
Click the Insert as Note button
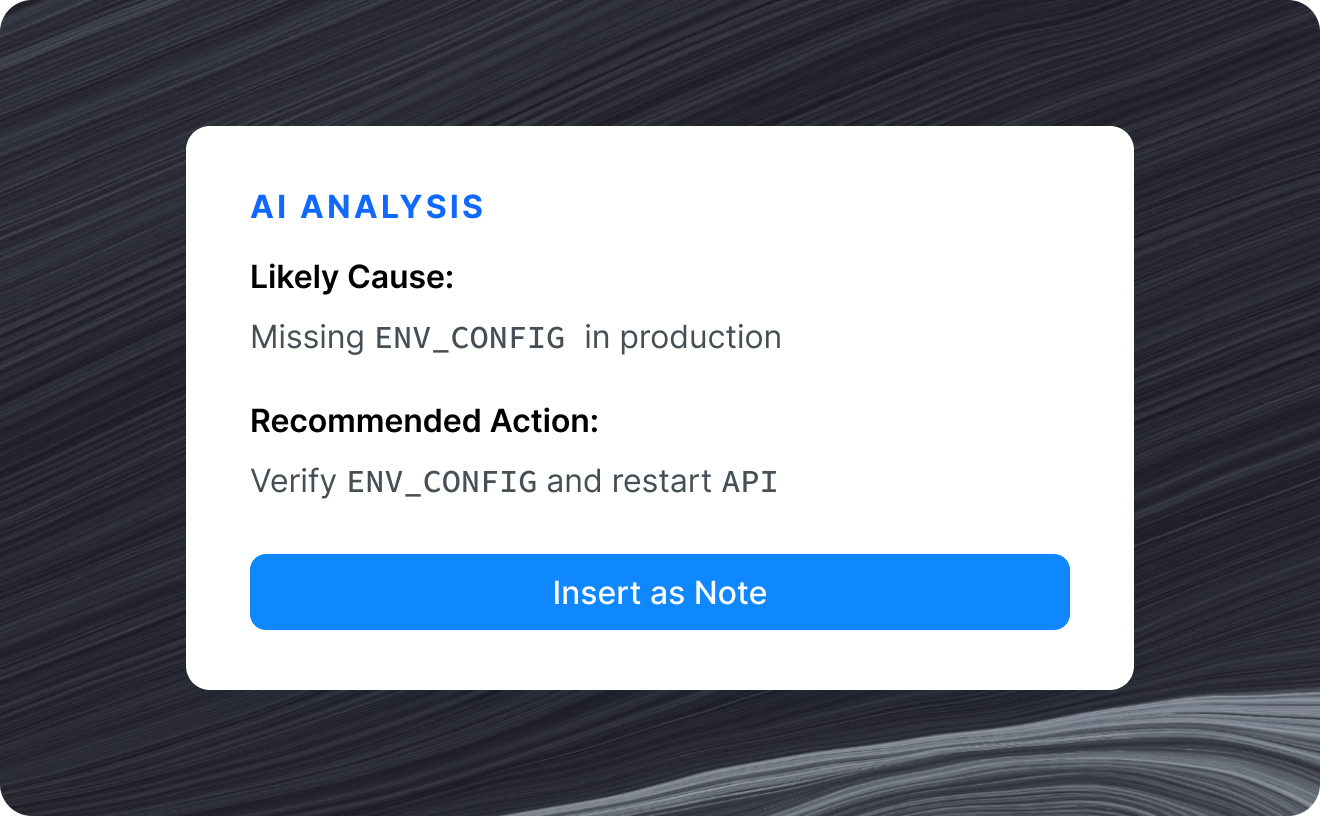point(659,592)
